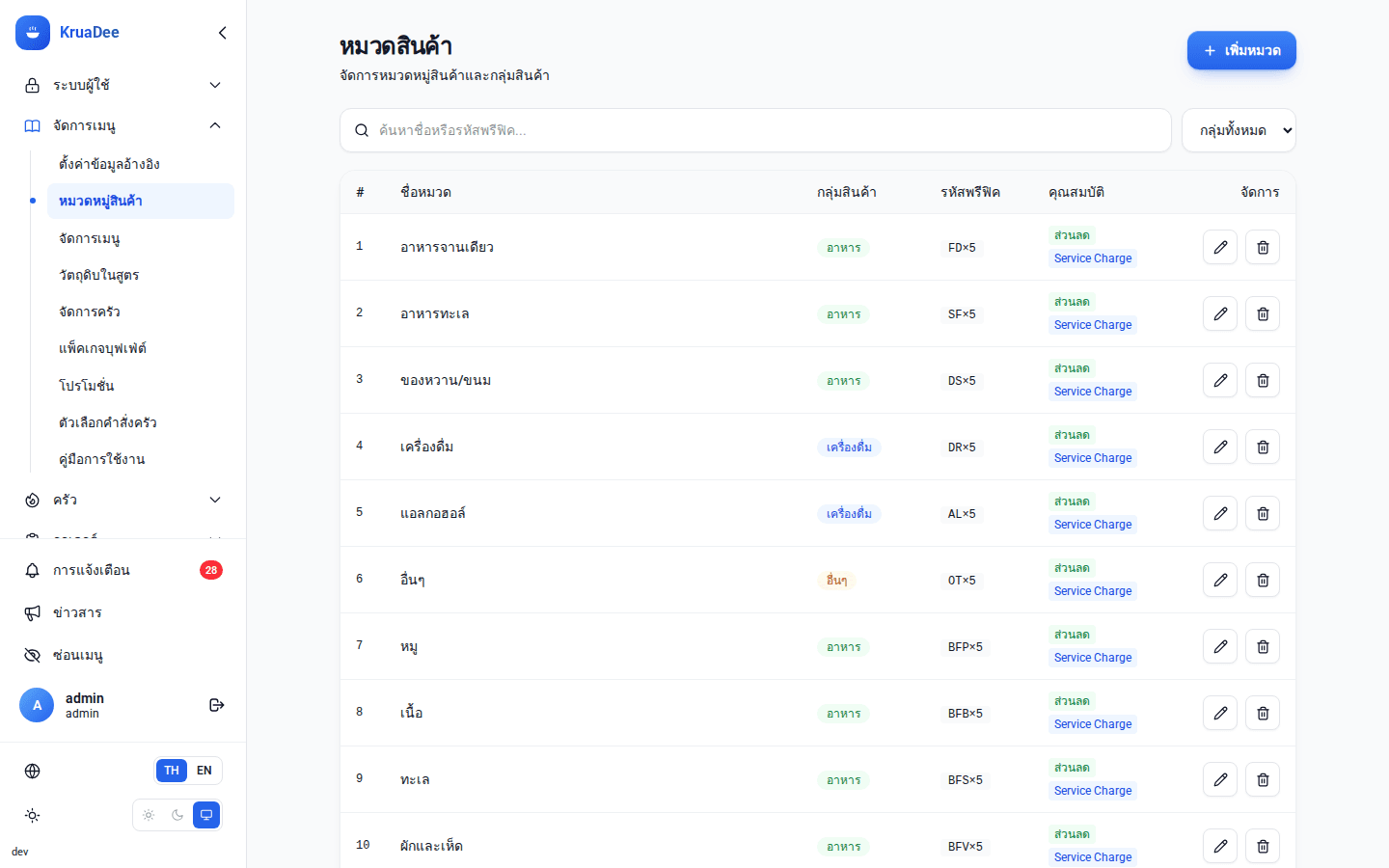Collapse sidebar with the left chevron
Image resolution: width=1389 pixels, height=868 pixels.
[223, 33]
